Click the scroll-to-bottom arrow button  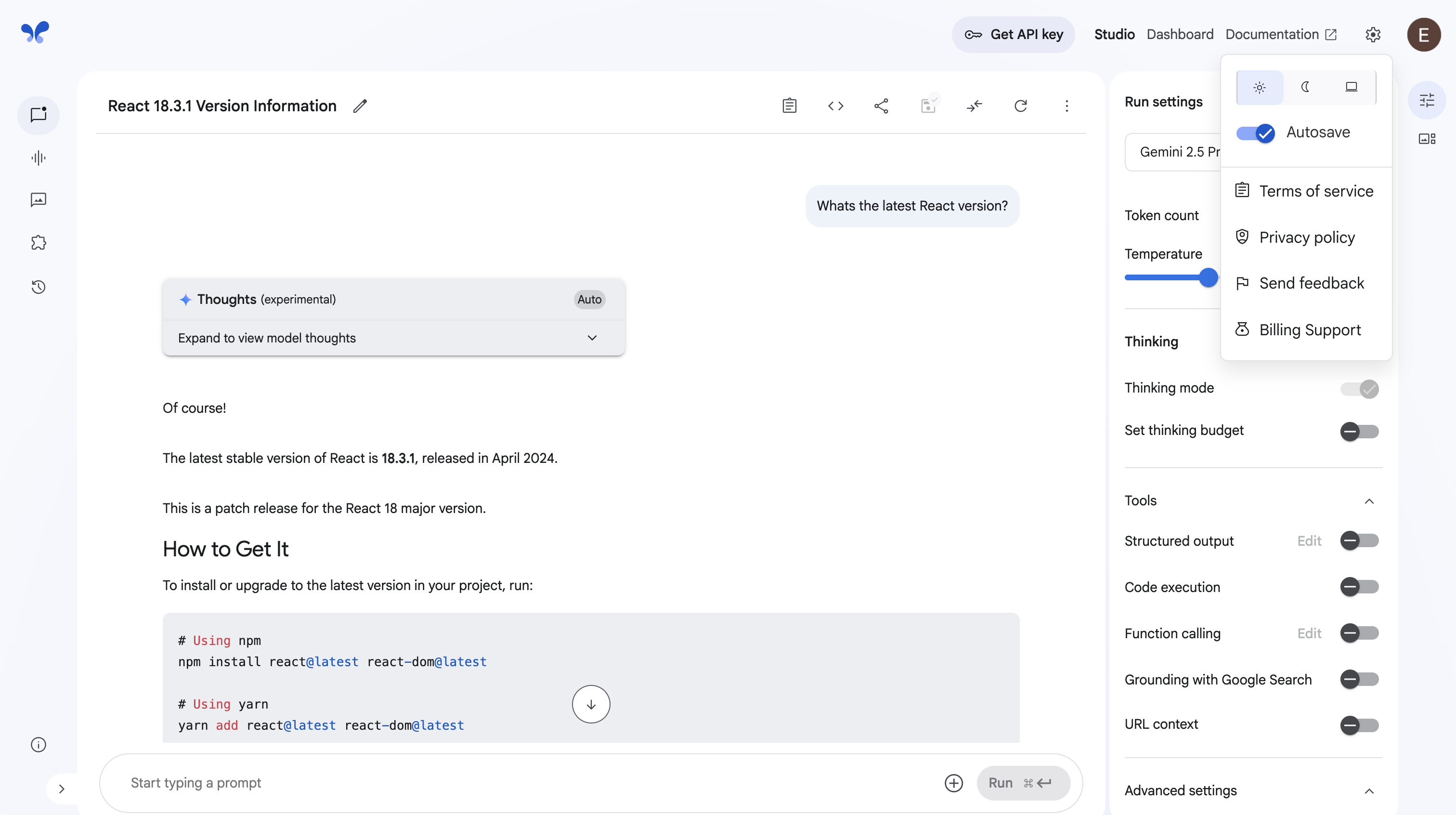591,704
